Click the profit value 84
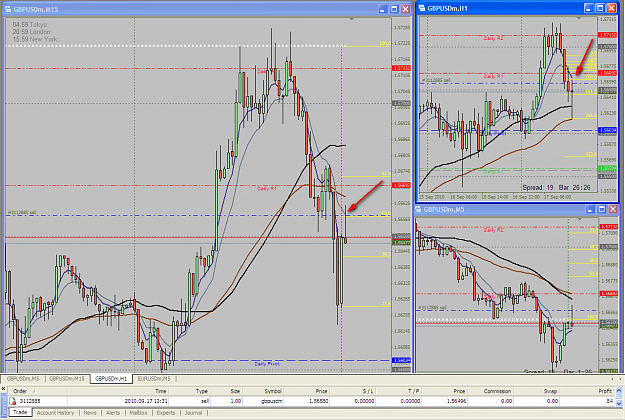This screenshot has height=420, width=625. [x=609, y=401]
